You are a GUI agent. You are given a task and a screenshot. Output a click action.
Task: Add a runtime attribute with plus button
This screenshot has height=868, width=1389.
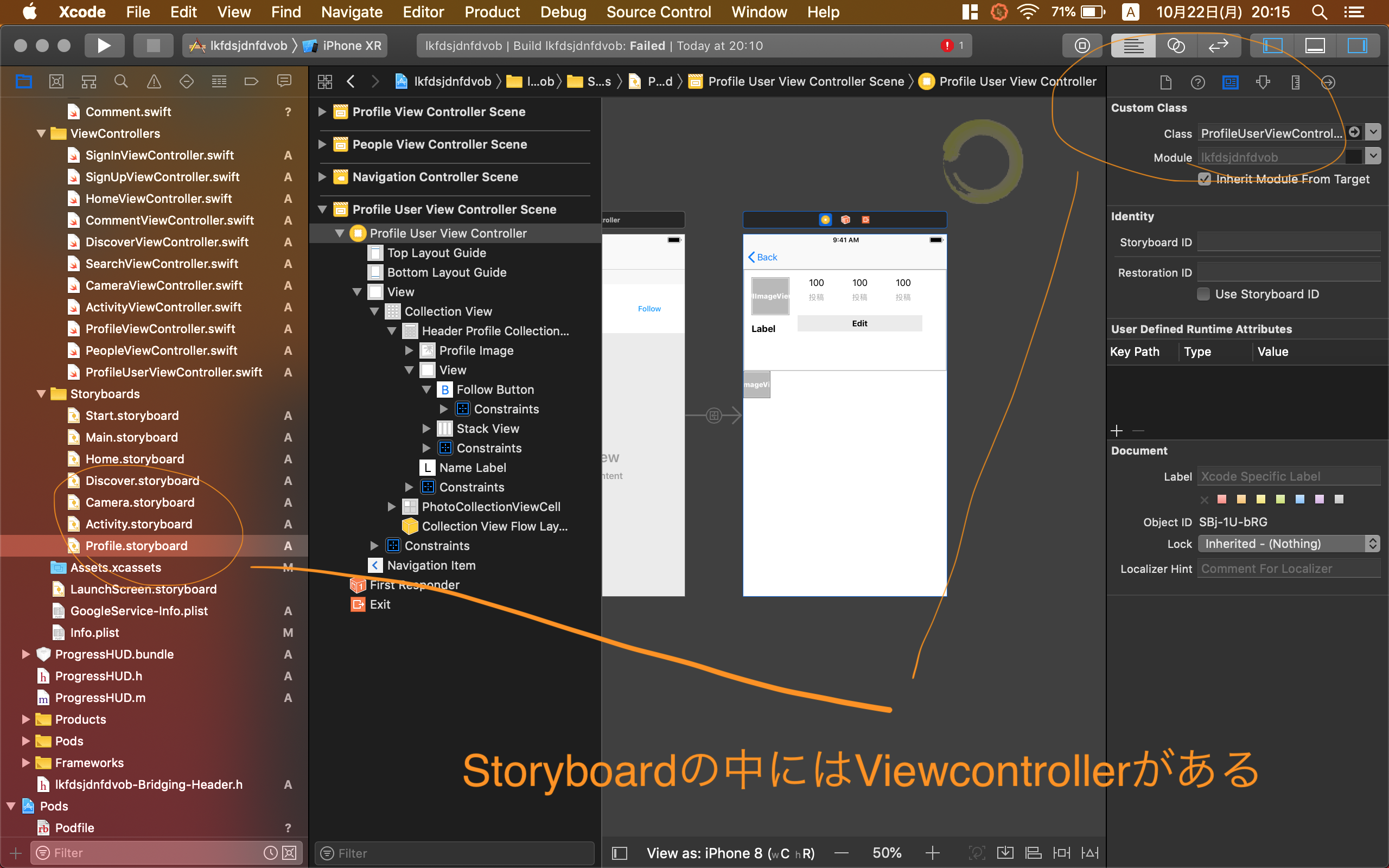[1117, 431]
